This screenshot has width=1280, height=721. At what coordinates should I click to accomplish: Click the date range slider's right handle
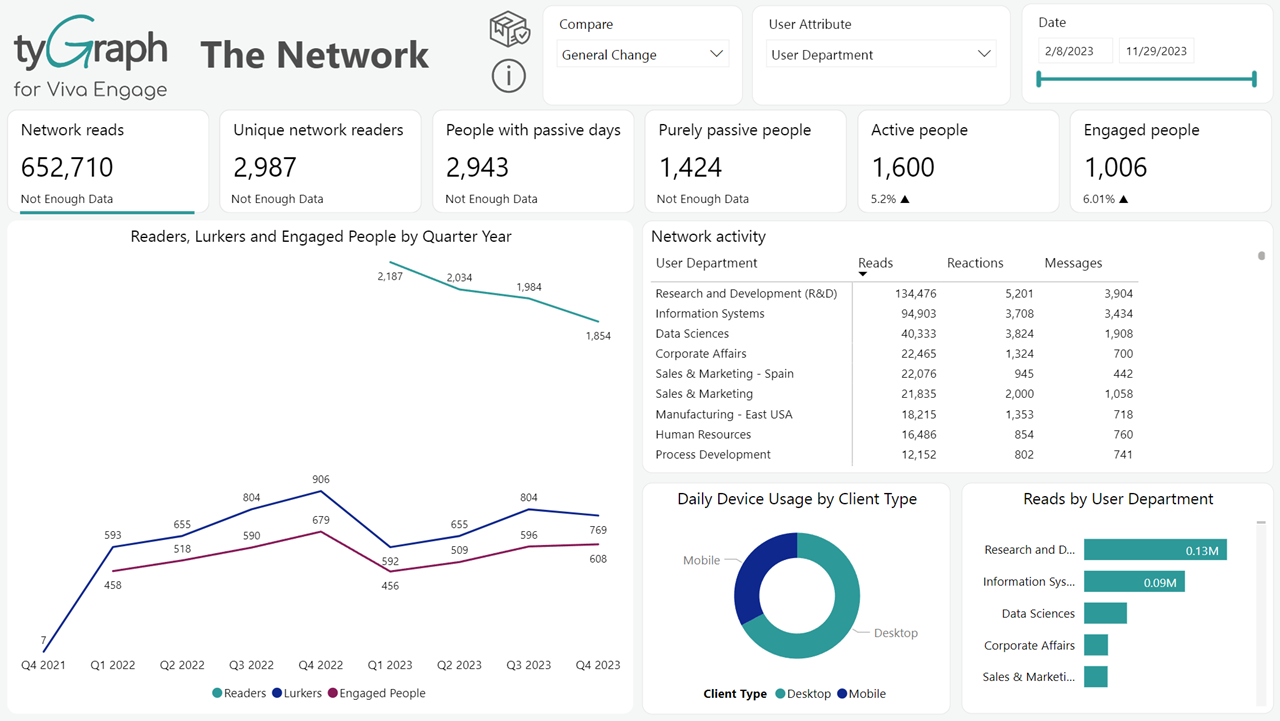pos(1254,79)
